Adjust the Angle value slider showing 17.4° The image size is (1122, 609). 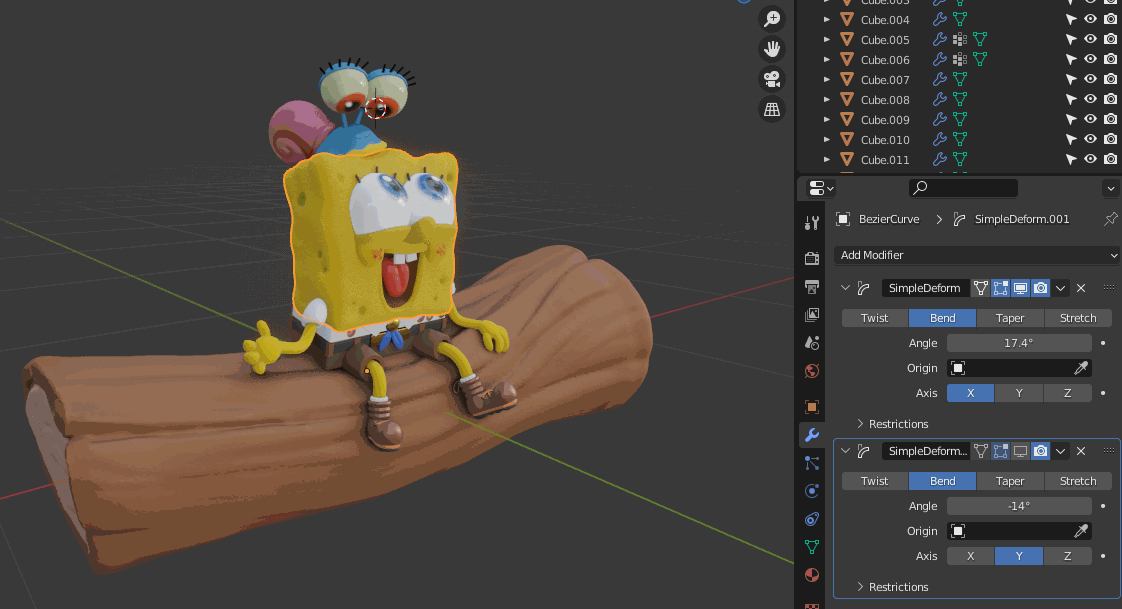click(x=1019, y=342)
